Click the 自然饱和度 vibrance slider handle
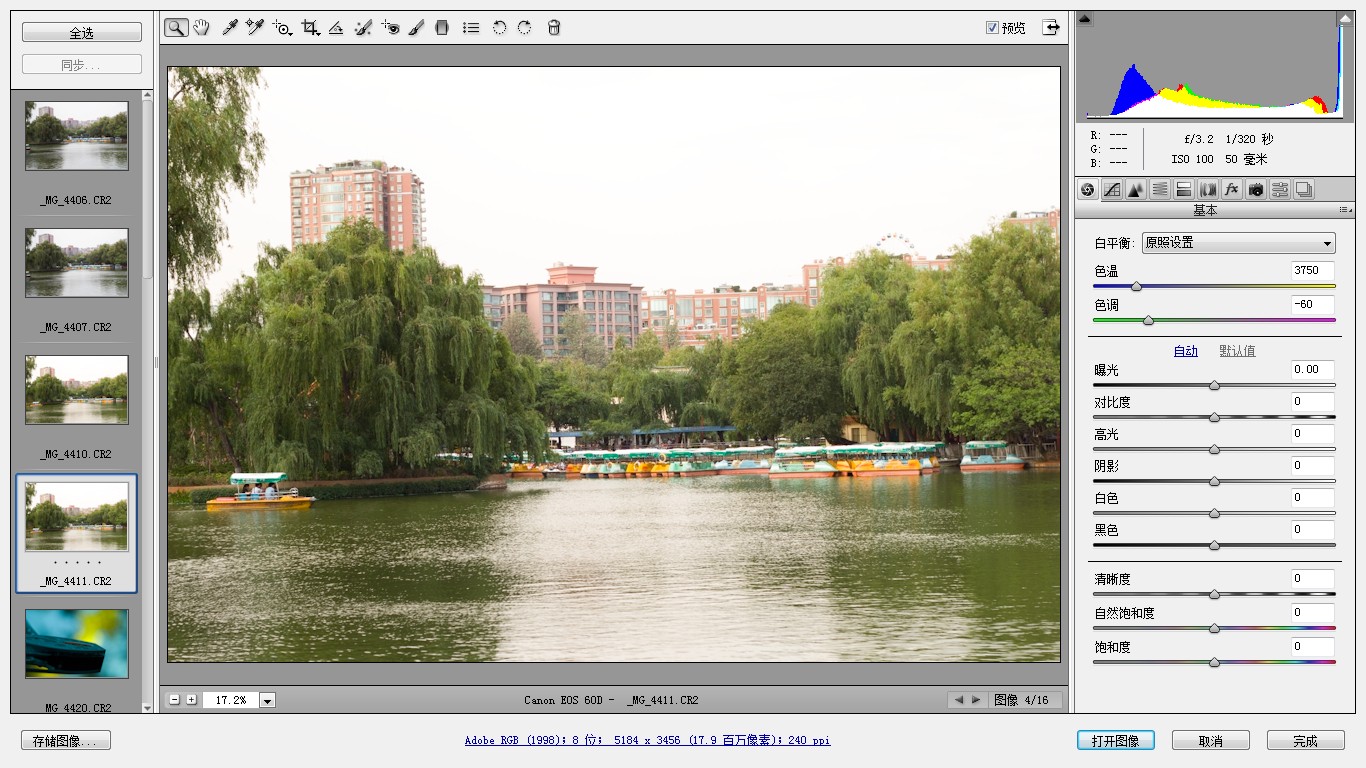Viewport: 1366px width, 768px height. pos(1214,628)
